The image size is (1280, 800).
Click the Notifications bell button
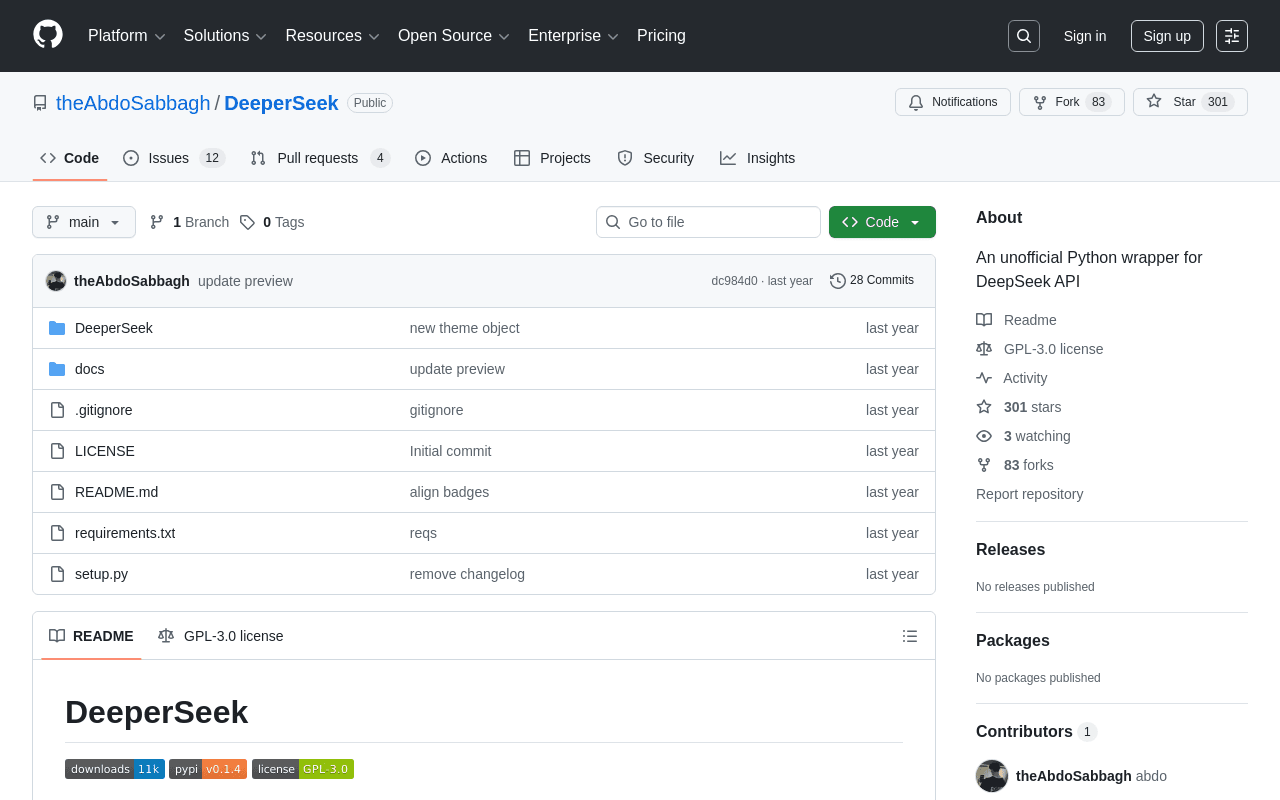coord(953,102)
